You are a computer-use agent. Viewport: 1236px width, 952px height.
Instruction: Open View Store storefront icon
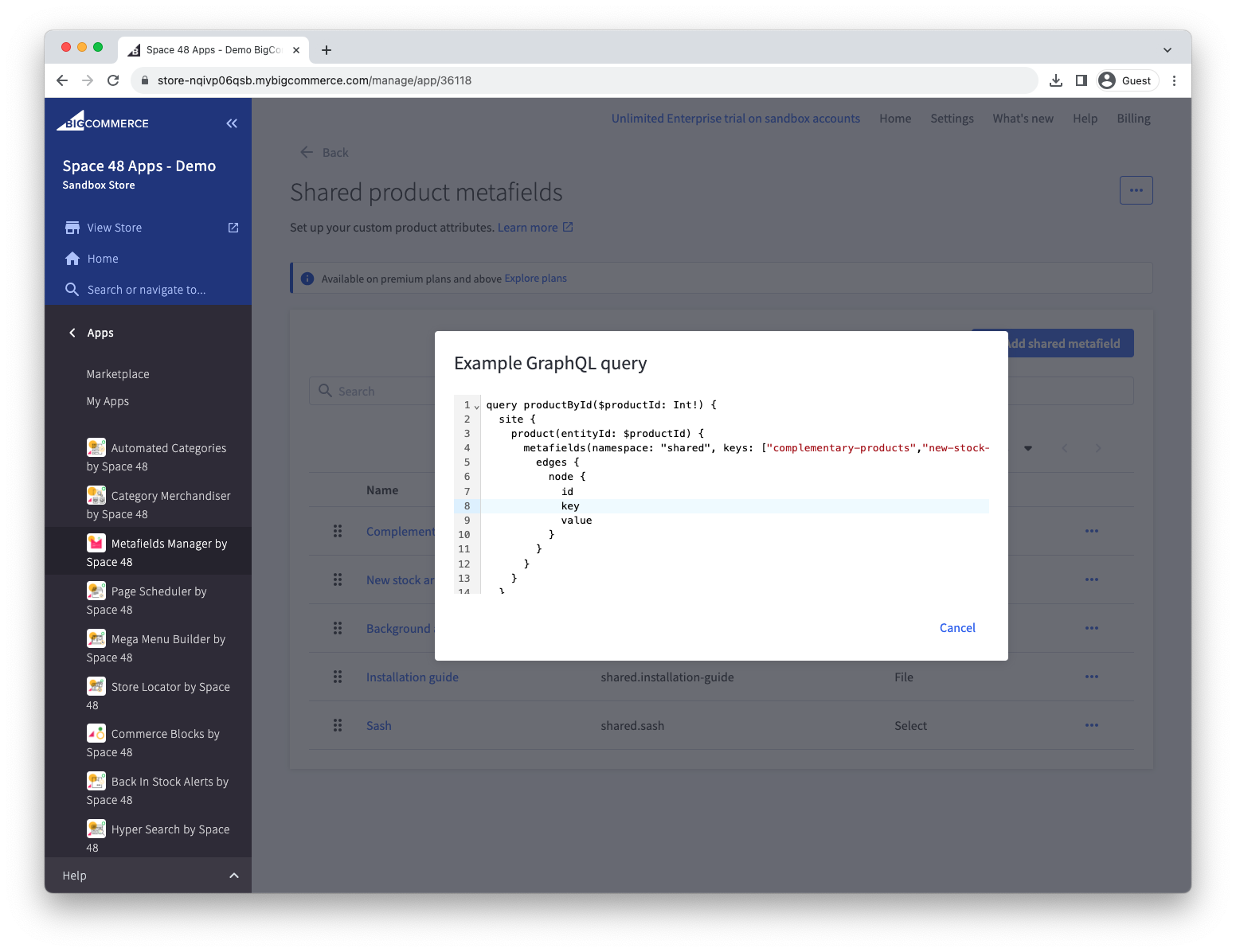point(72,228)
